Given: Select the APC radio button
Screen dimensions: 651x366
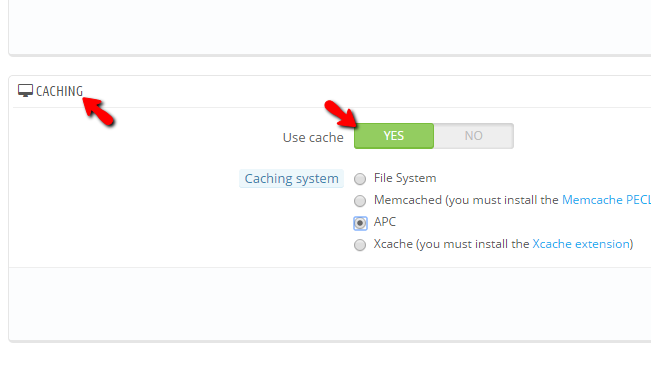Looking at the screenshot, I should (x=360, y=223).
